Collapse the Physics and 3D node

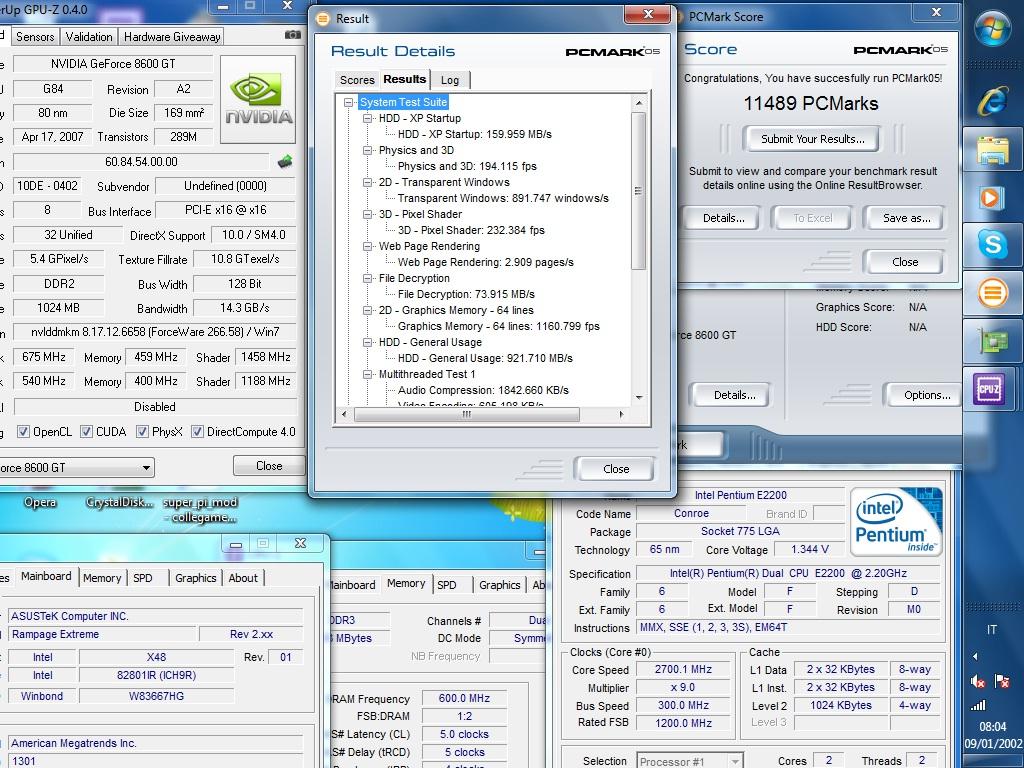tap(368, 150)
